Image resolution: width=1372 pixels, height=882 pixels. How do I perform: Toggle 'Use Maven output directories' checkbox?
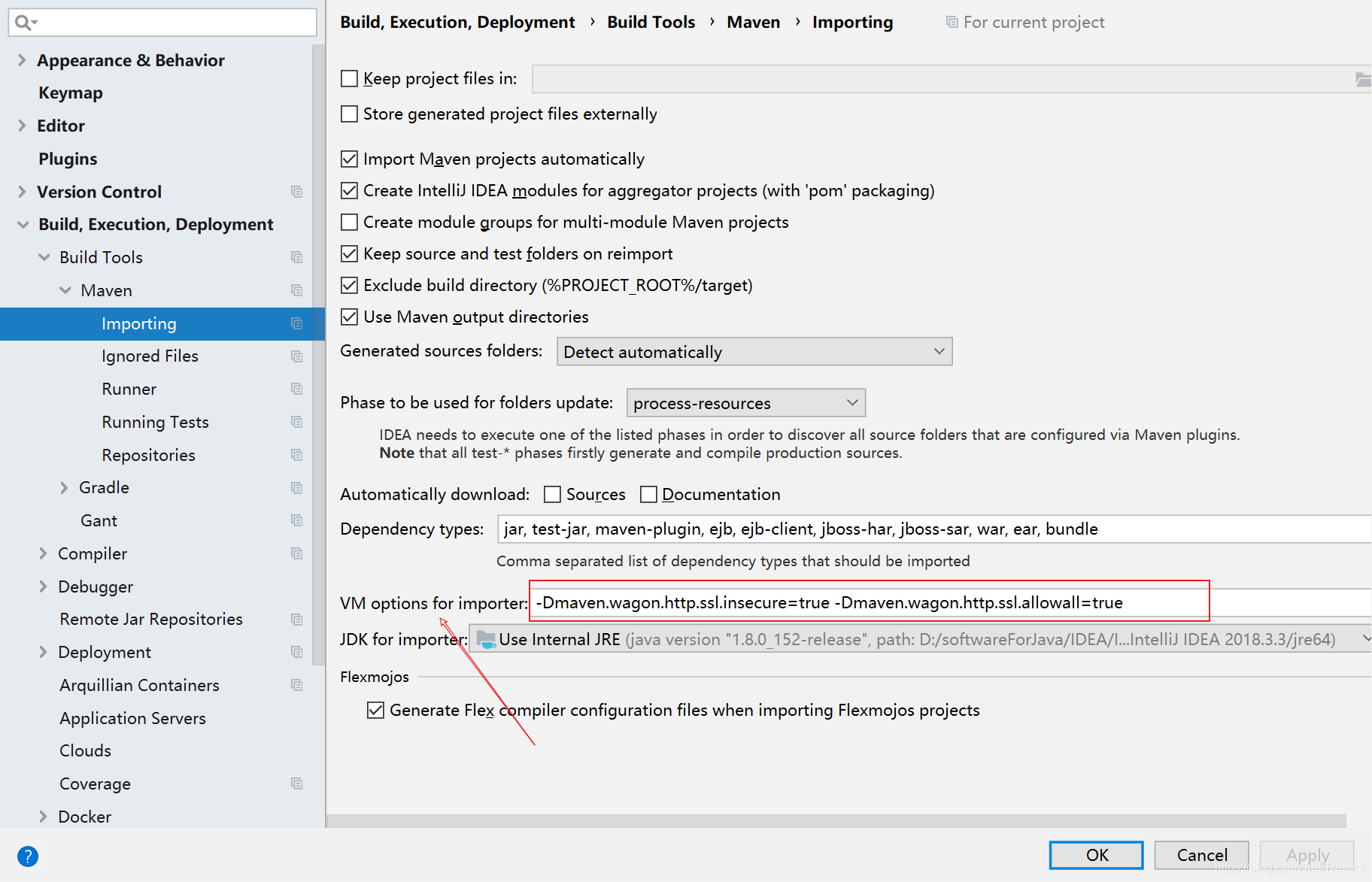point(349,317)
